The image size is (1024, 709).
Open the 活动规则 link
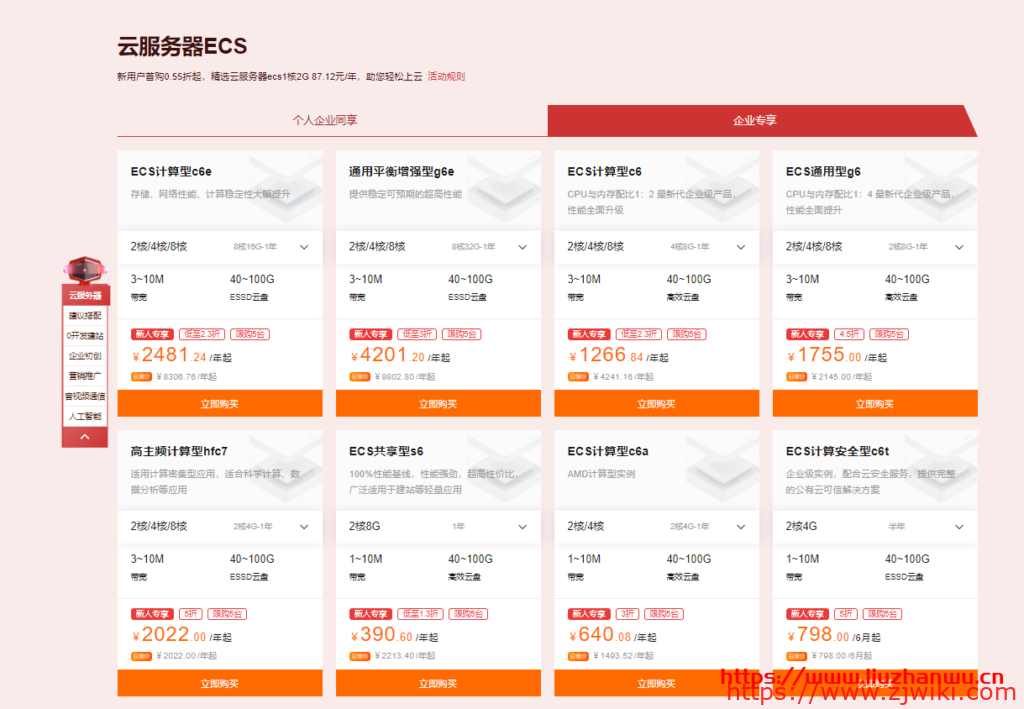coord(446,76)
